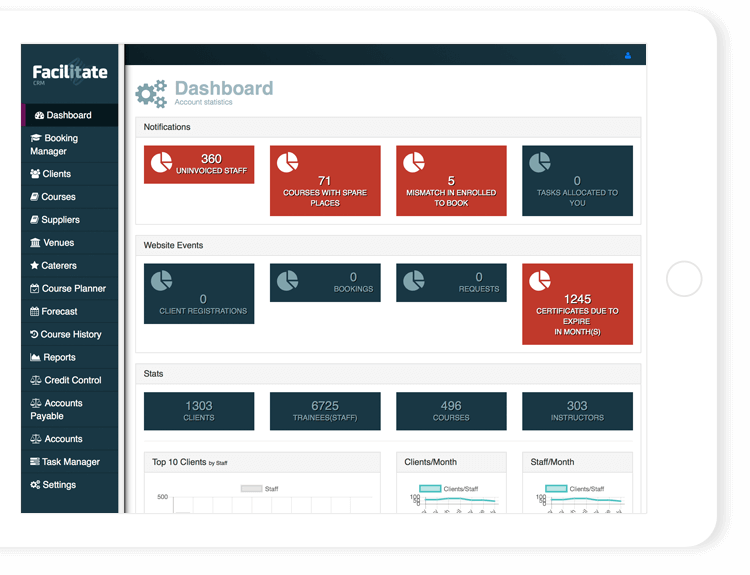The height and width of the screenshot is (575, 750).
Task: Open Booking Manager in the sidebar
Action: (x=61, y=145)
